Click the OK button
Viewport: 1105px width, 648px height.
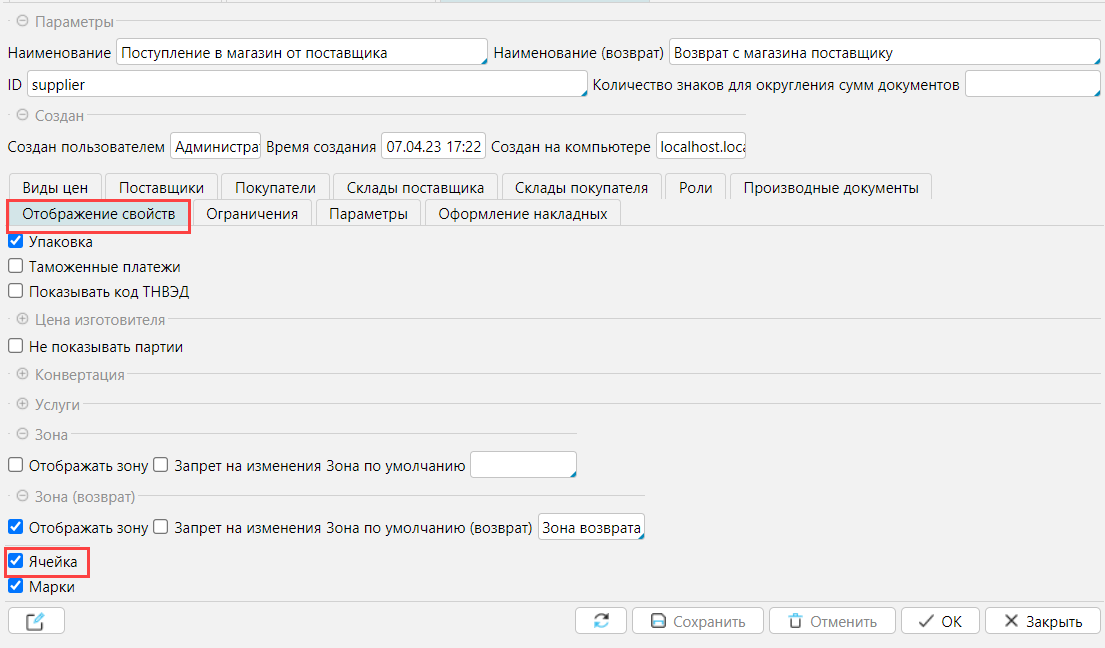tap(940, 621)
